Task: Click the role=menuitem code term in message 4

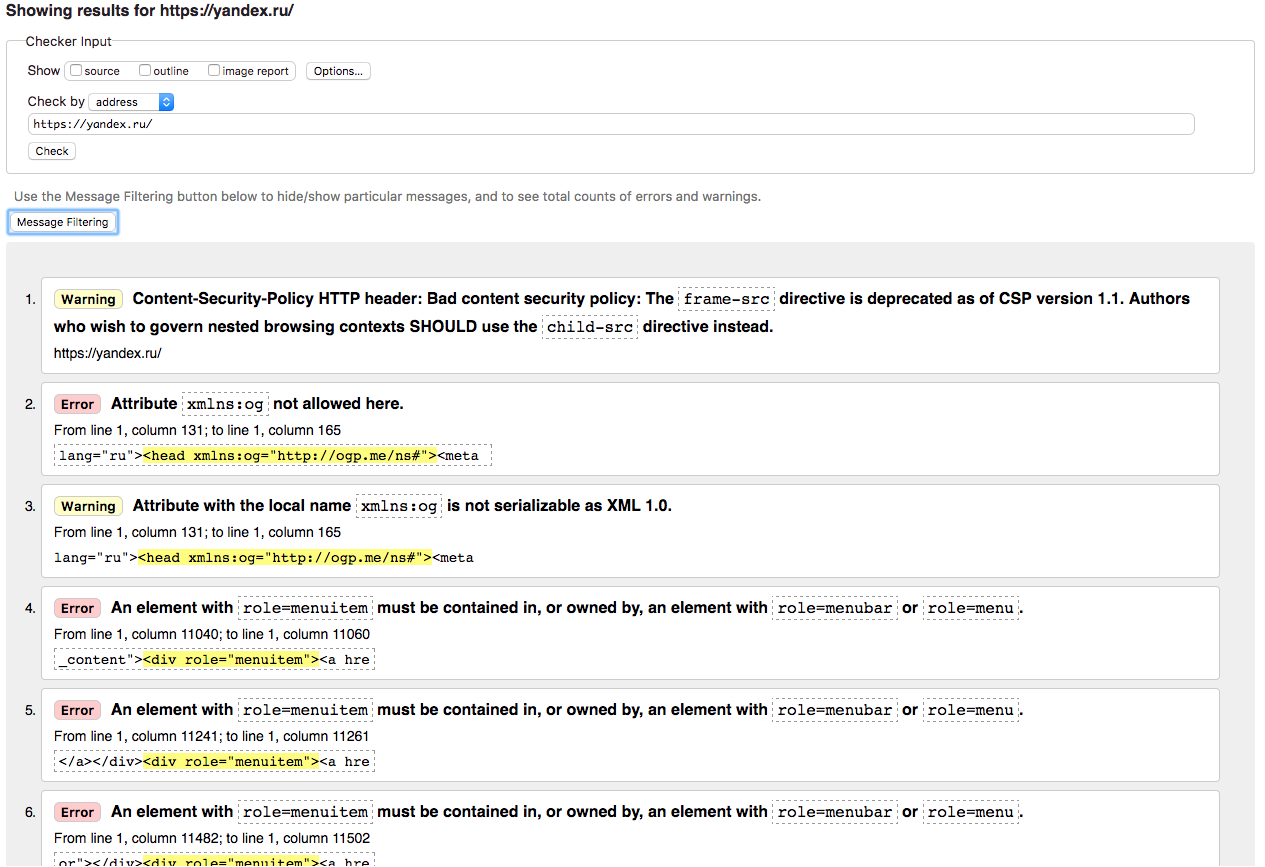Action: click(x=305, y=608)
